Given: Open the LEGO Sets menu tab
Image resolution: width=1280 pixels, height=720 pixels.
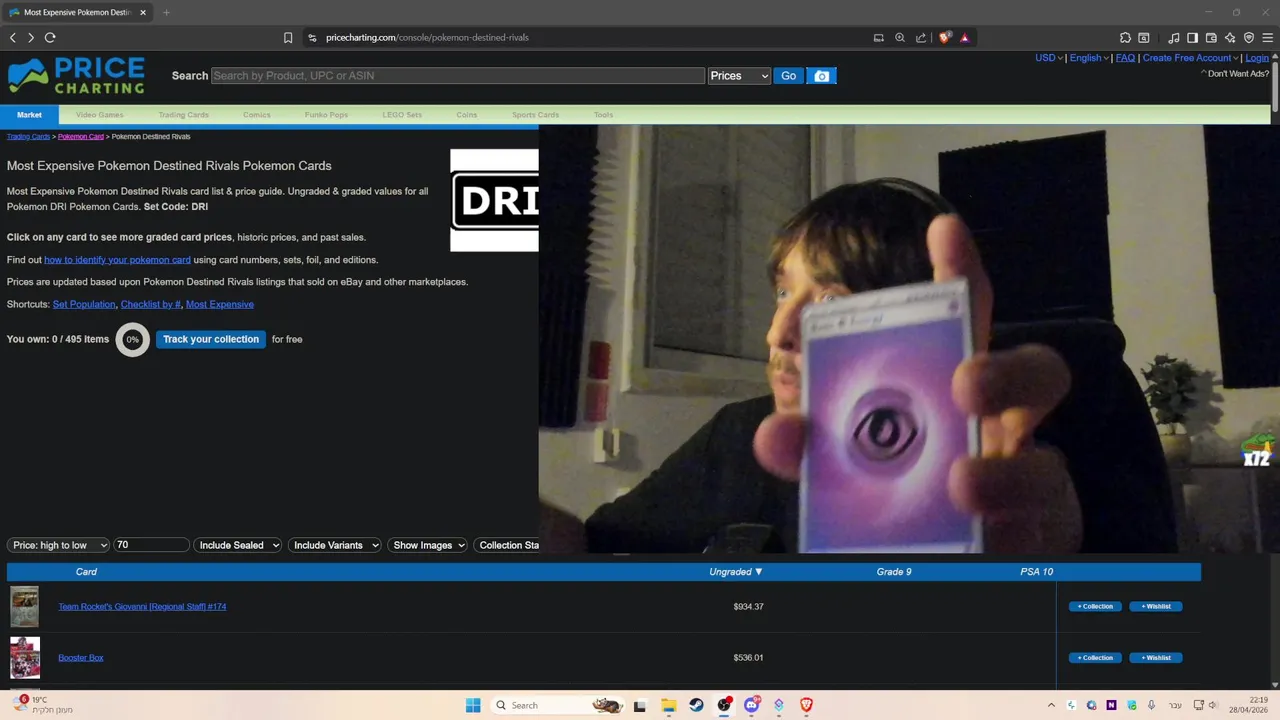Looking at the screenshot, I should [402, 115].
